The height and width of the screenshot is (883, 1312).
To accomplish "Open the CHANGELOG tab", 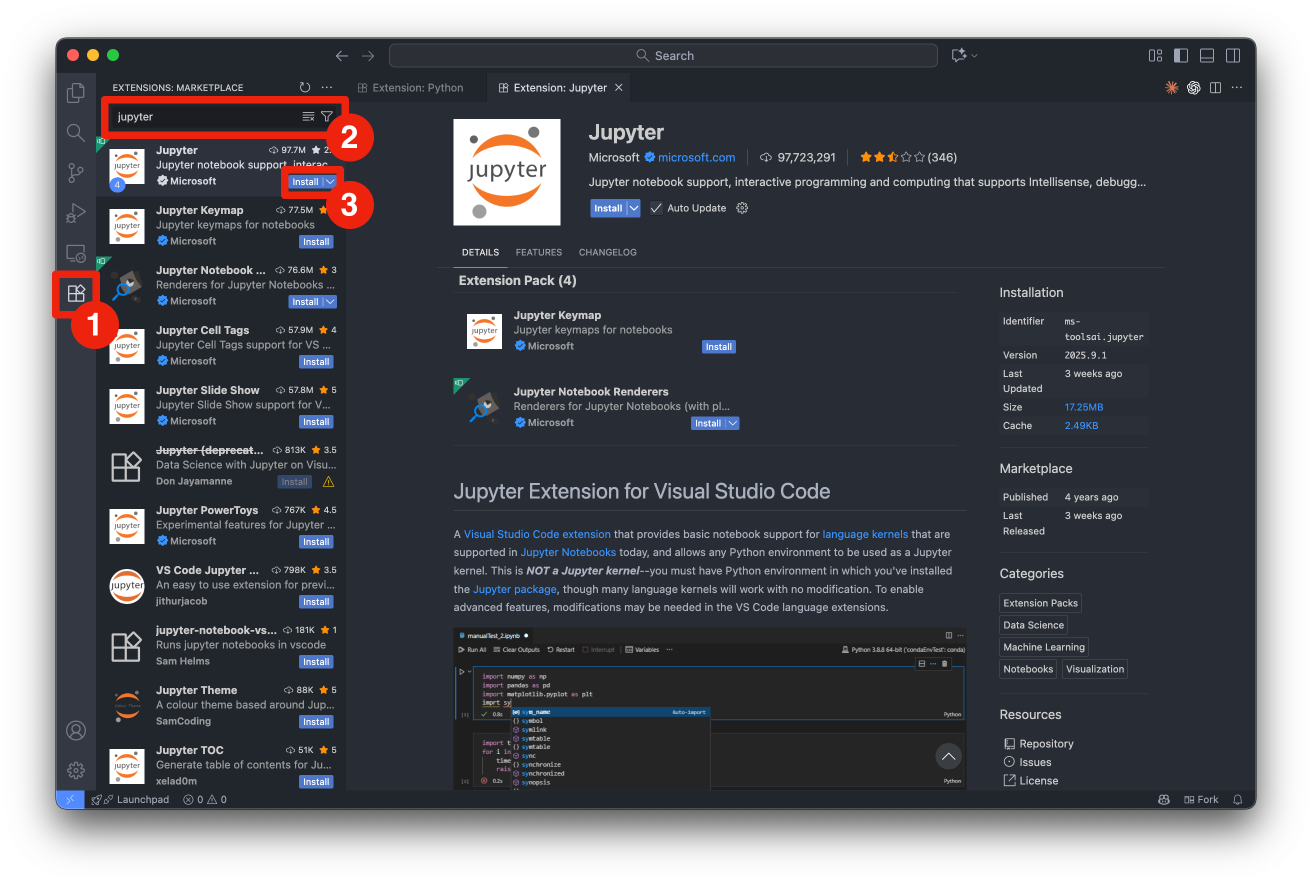I will [607, 253].
